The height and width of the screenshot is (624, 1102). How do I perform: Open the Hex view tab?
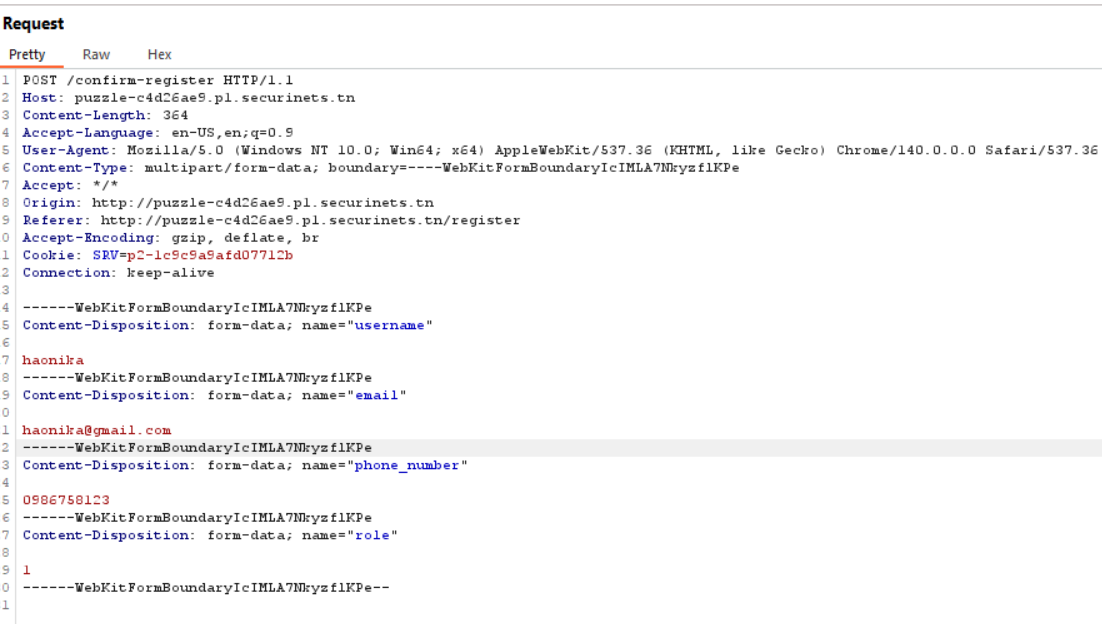tap(160, 54)
